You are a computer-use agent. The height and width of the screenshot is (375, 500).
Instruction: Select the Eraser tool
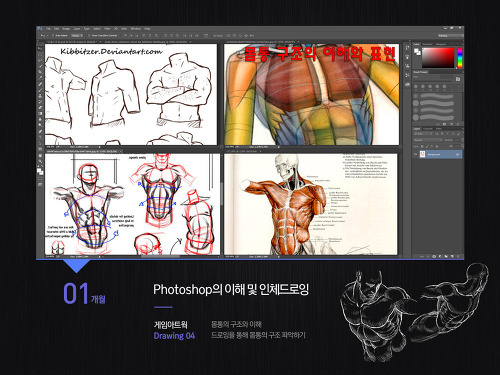click(40, 108)
